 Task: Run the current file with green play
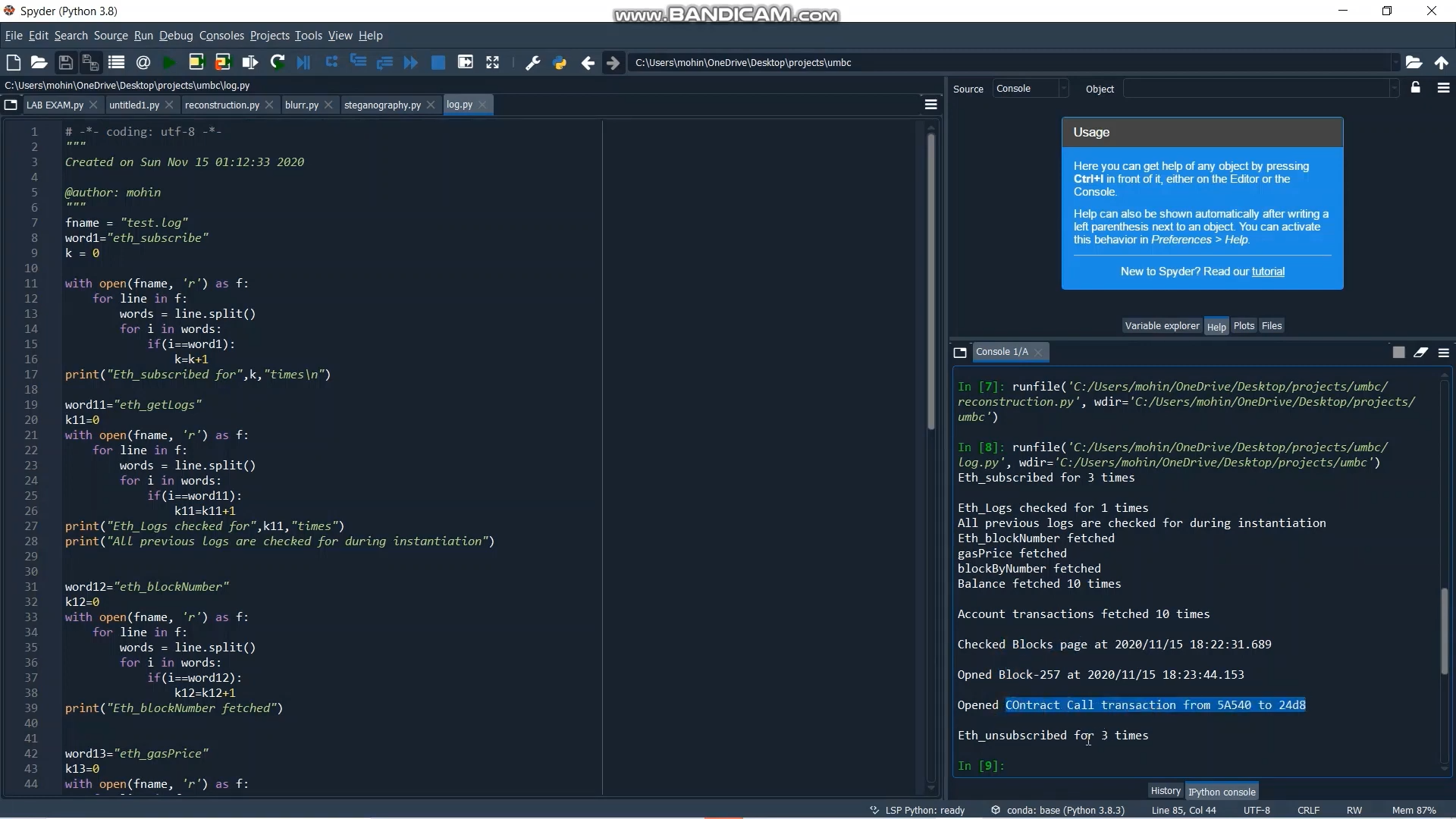tap(169, 63)
